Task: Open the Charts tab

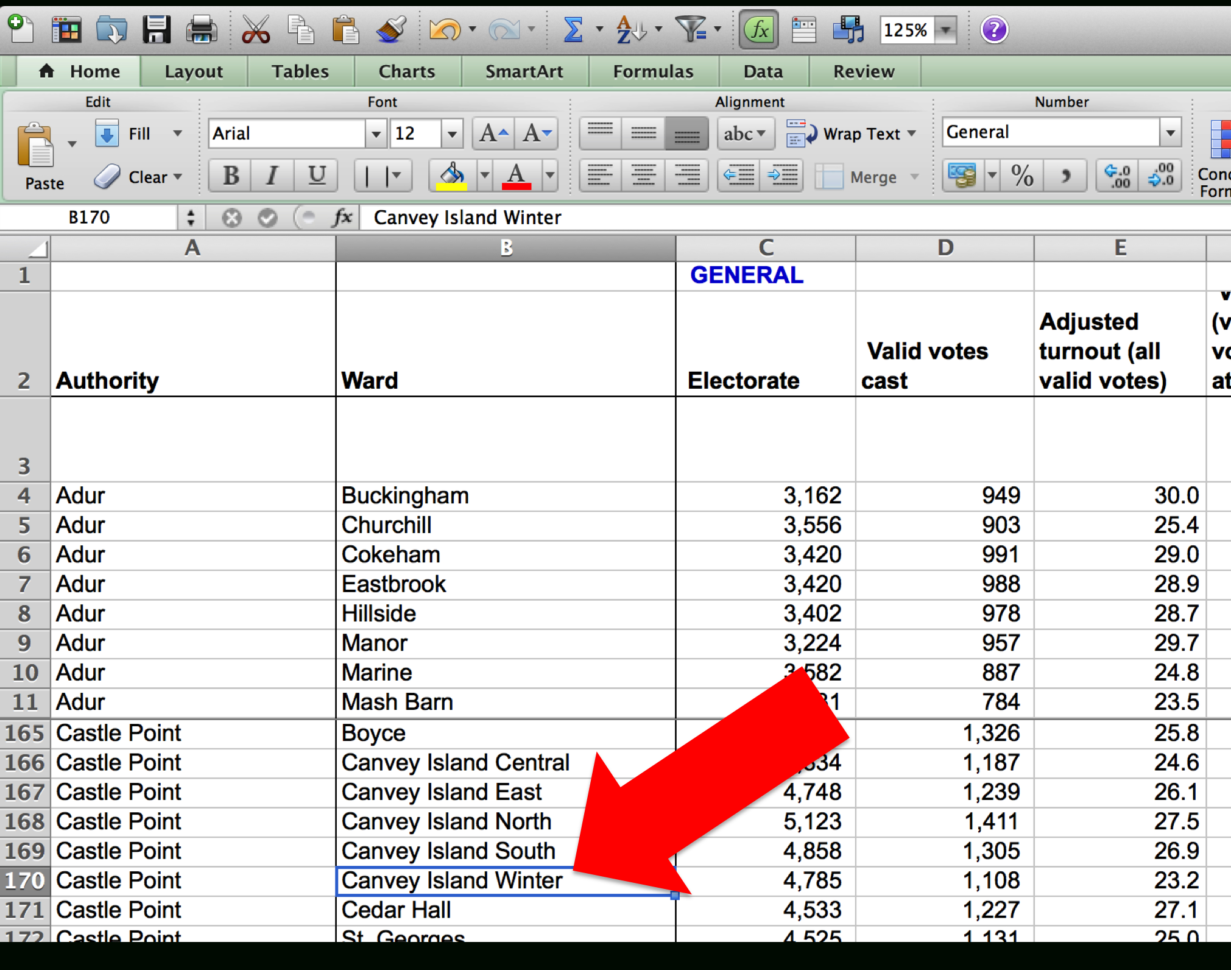Action: click(x=406, y=71)
